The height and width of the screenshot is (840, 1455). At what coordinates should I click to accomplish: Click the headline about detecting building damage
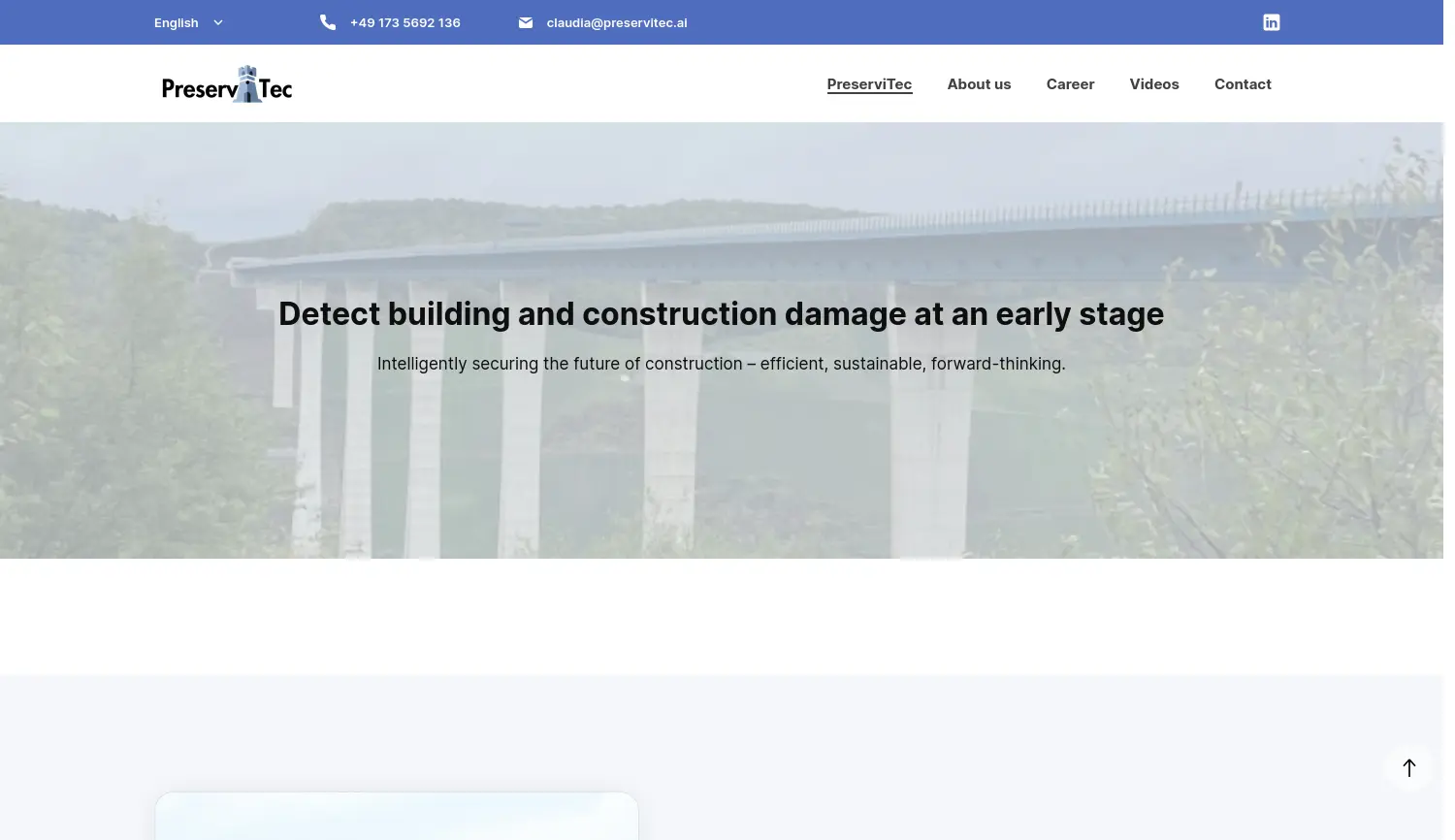click(x=722, y=313)
